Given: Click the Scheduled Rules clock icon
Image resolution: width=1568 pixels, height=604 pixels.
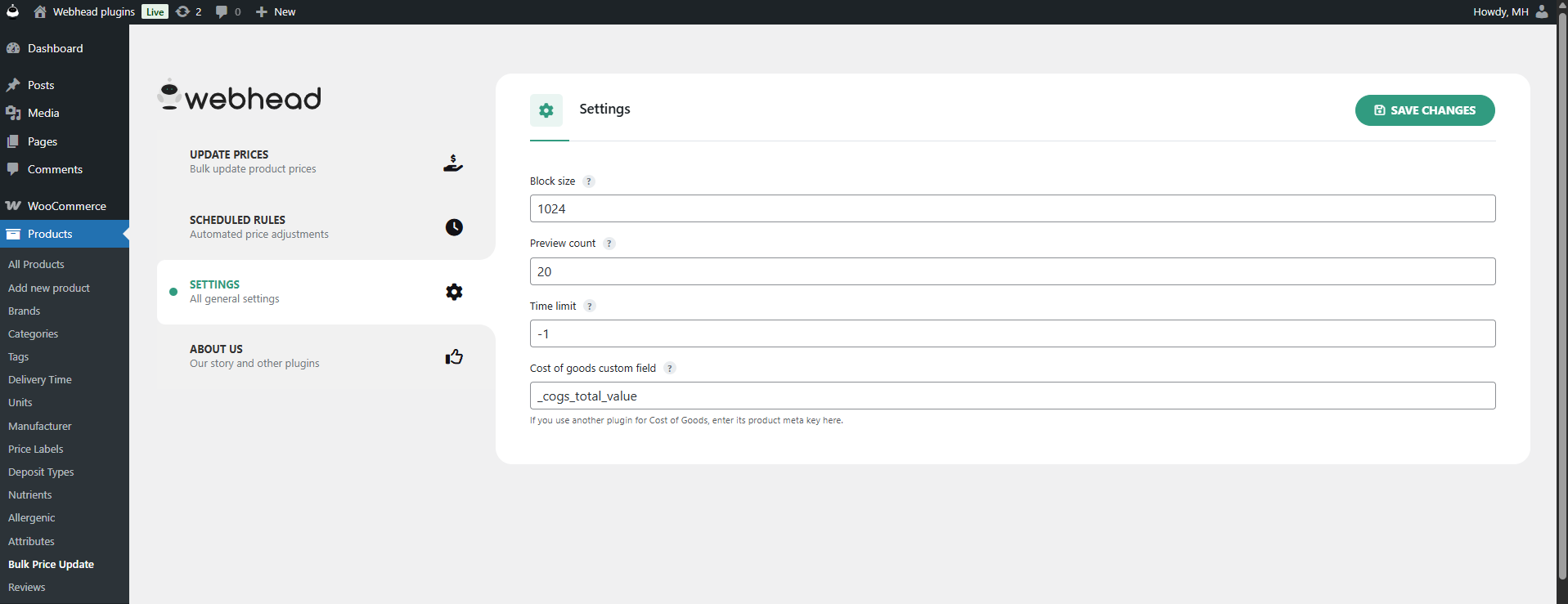Looking at the screenshot, I should click(454, 227).
